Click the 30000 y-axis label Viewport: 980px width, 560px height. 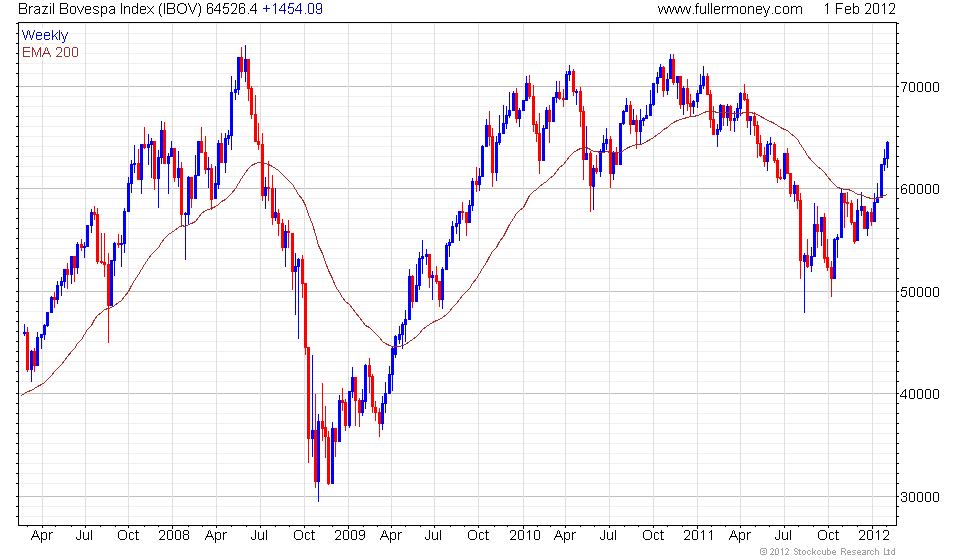[920, 498]
